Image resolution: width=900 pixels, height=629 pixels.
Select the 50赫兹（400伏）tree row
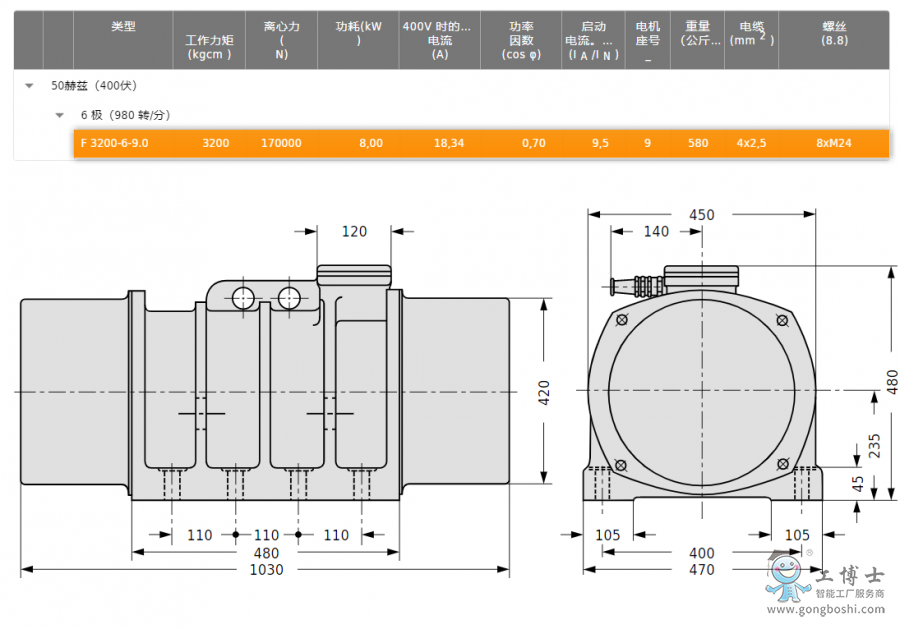(x=451, y=86)
